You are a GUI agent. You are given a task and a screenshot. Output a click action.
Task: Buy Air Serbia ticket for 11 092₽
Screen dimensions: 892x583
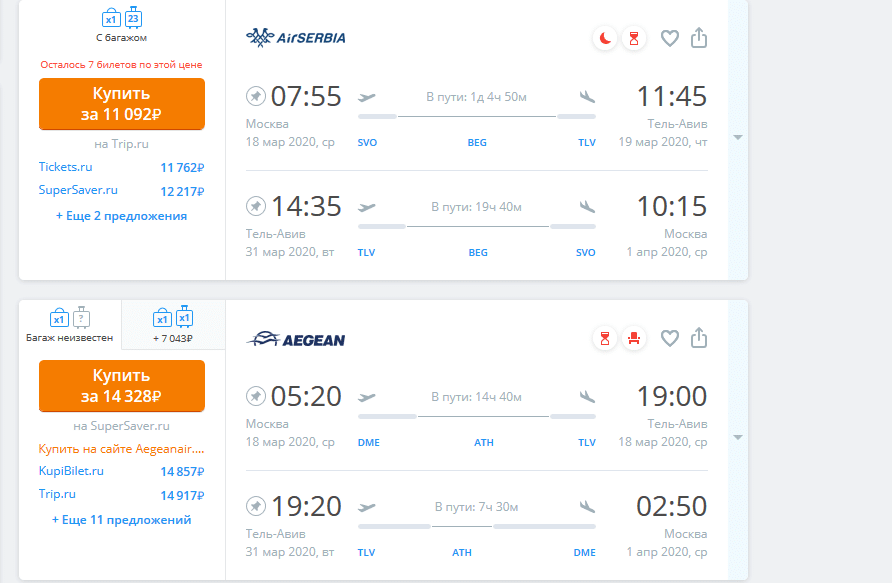pyautogui.click(x=122, y=104)
